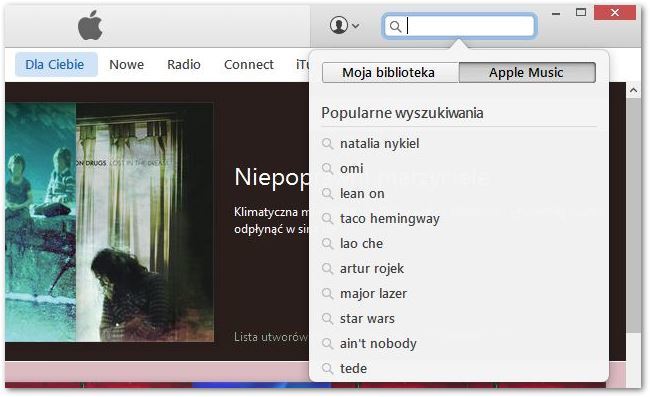Click magnifier icon beside omi
650x397 pixels.
[327, 169]
